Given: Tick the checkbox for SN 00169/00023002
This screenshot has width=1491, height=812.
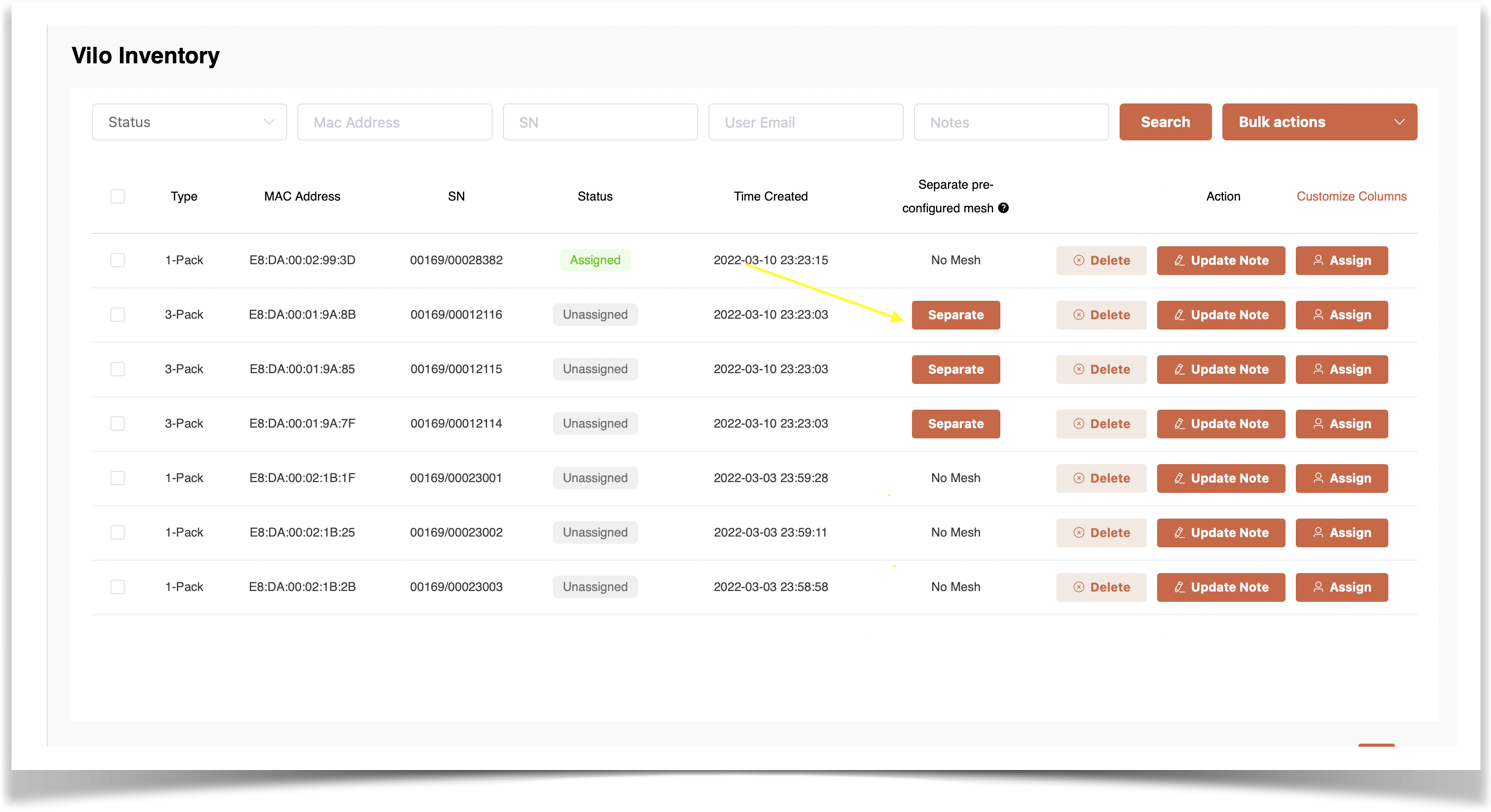Looking at the screenshot, I should coord(117,533).
